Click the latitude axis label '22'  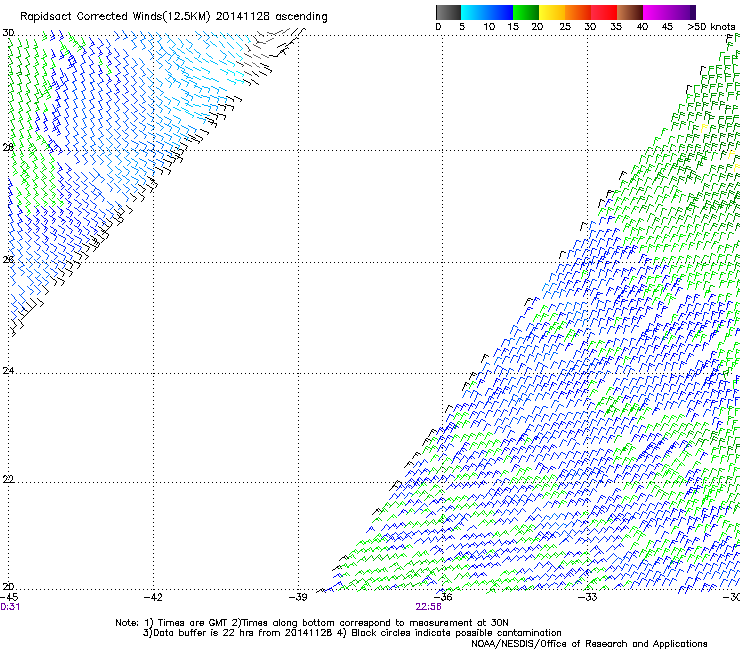[8, 479]
